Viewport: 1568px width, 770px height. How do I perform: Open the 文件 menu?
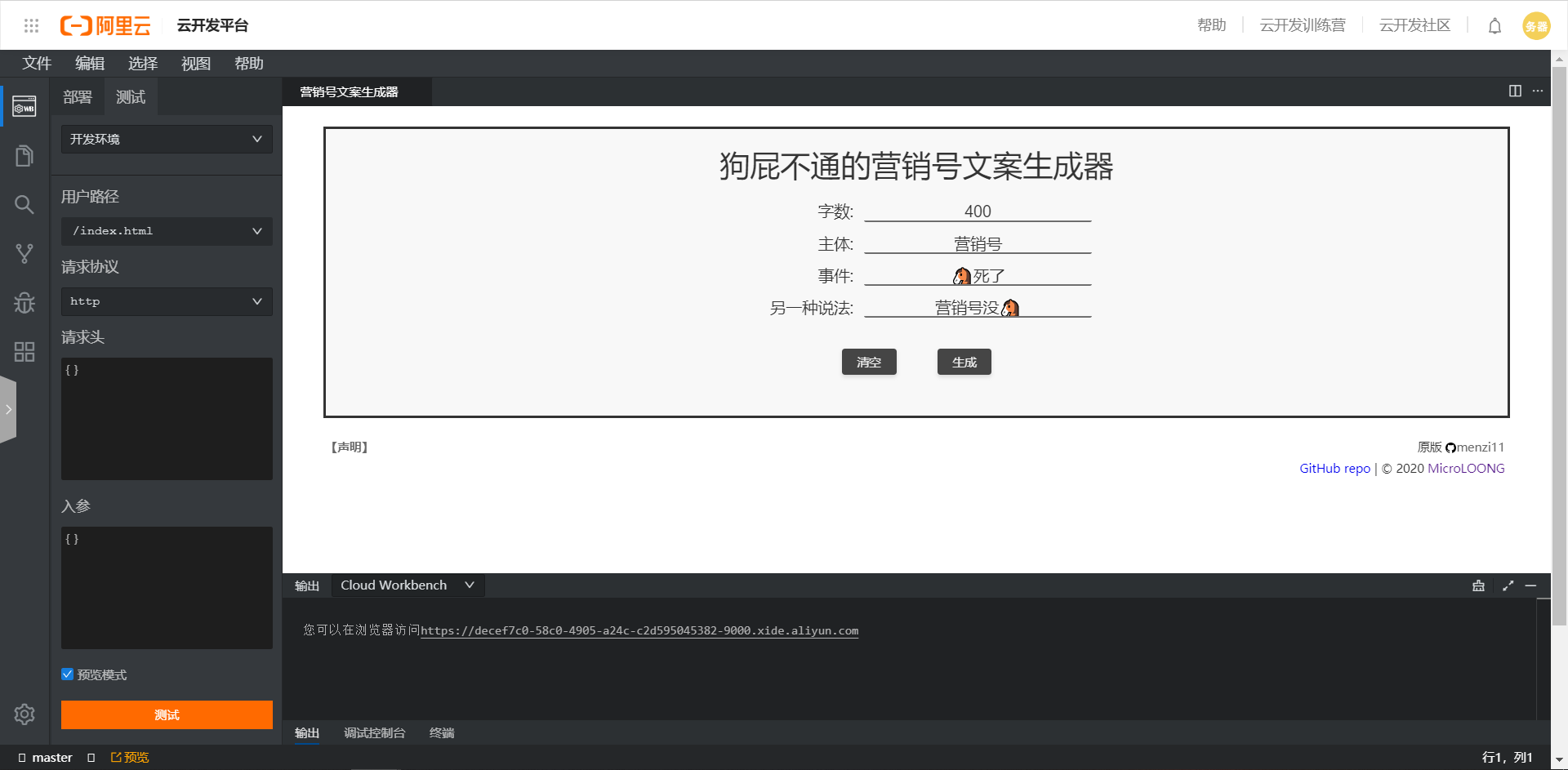click(x=37, y=64)
